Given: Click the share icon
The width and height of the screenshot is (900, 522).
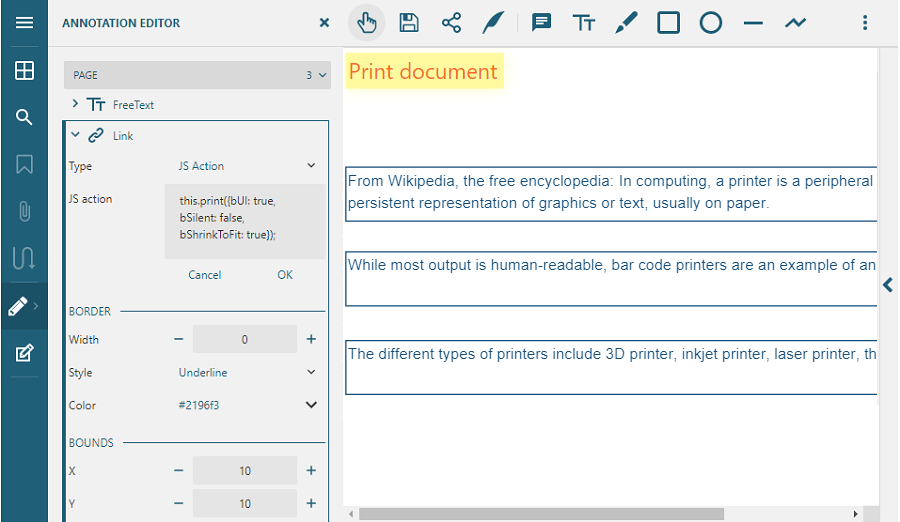Looking at the screenshot, I should pyautogui.click(x=451, y=23).
